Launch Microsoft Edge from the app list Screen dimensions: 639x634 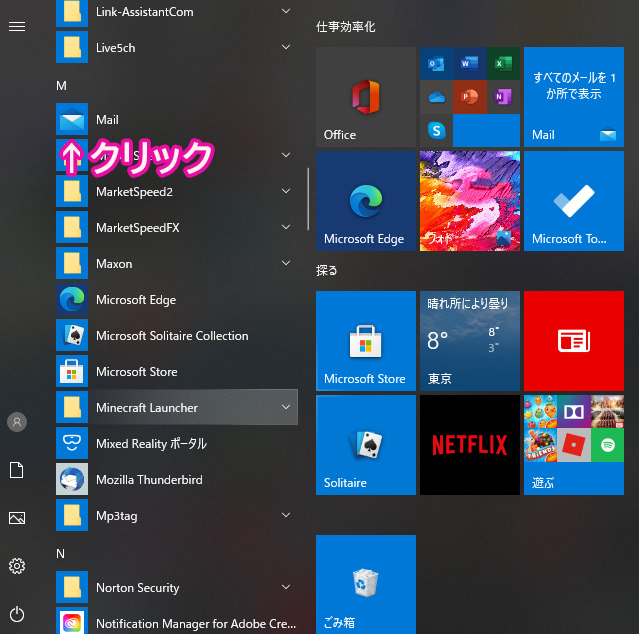click(x=177, y=299)
